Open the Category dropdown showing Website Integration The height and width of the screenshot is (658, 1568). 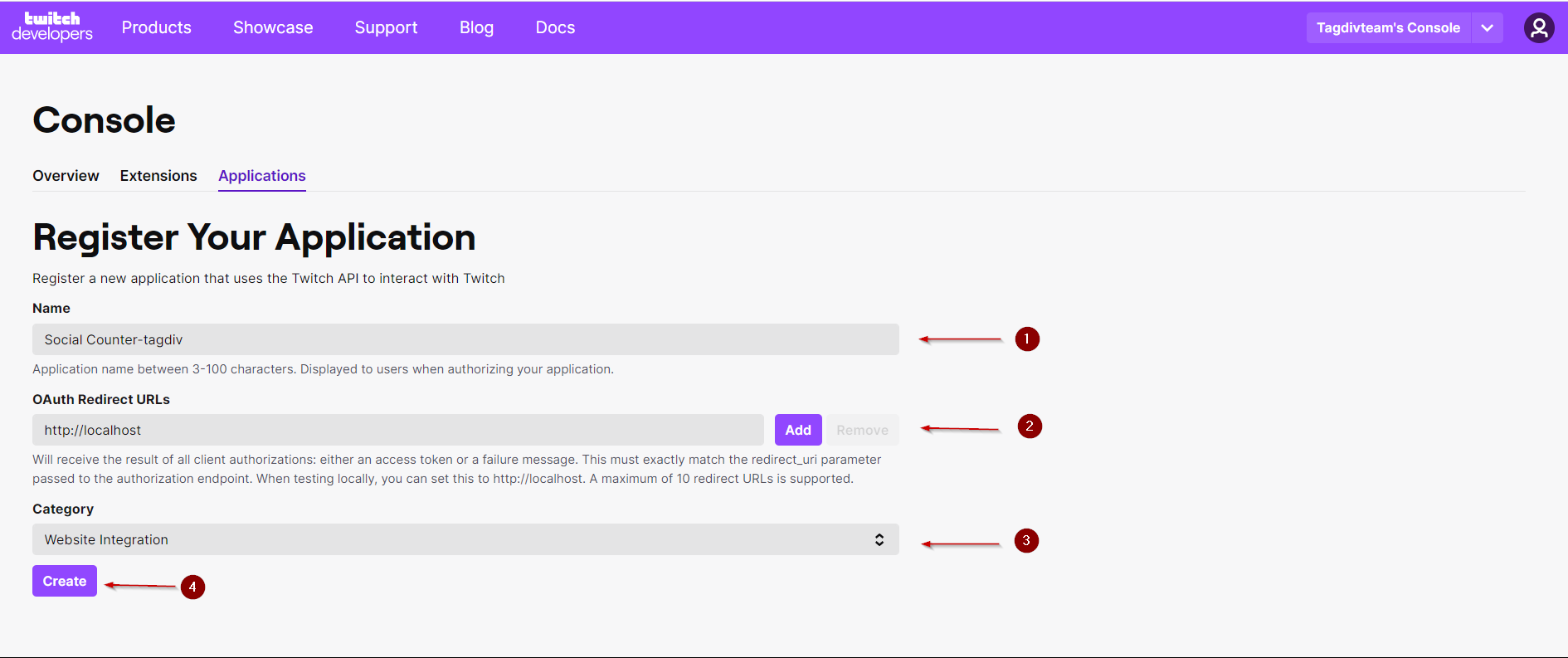(465, 539)
